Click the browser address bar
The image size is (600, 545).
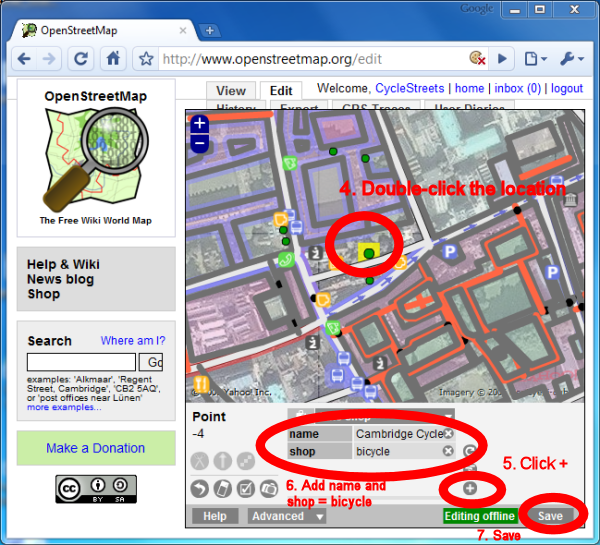pyautogui.click(x=314, y=59)
